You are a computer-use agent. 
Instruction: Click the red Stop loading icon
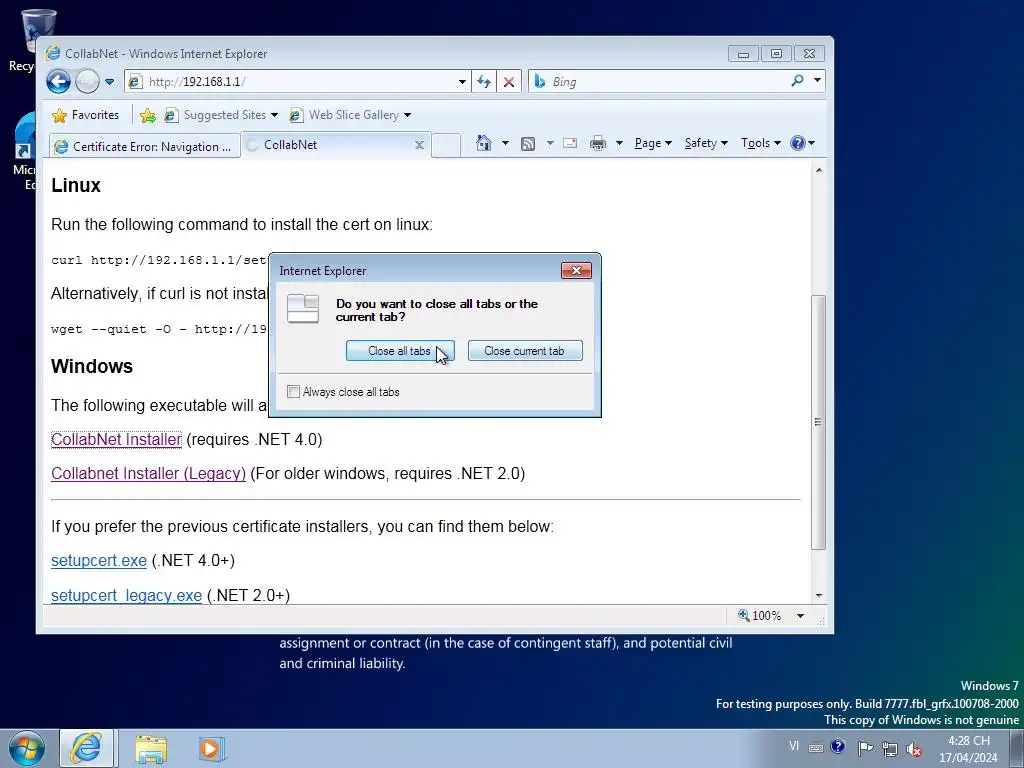pos(509,82)
